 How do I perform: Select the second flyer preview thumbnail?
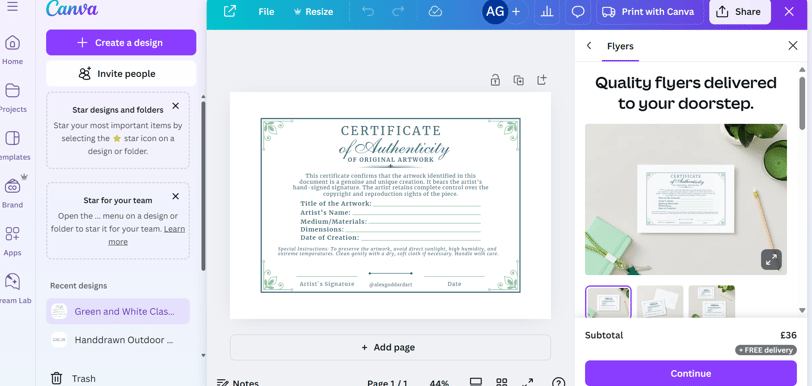pyautogui.click(x=660, y=302)
